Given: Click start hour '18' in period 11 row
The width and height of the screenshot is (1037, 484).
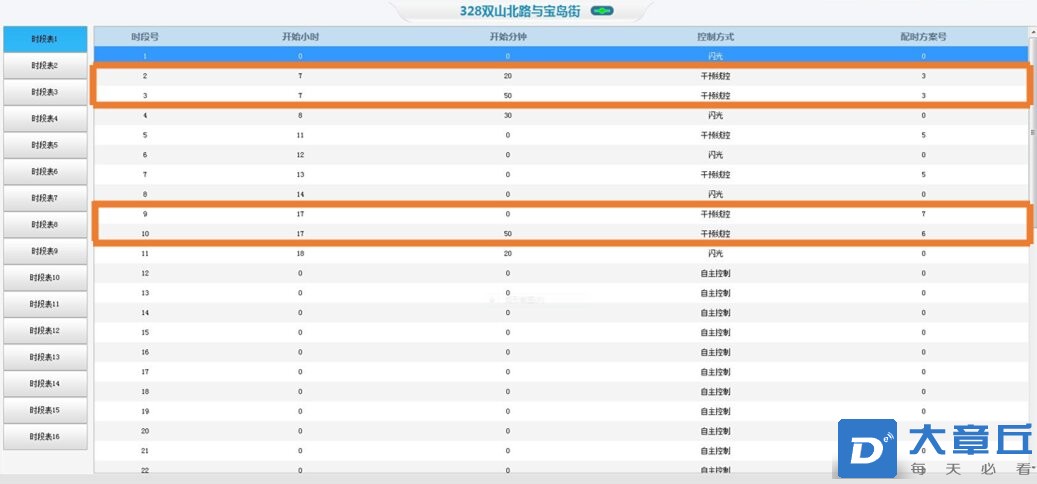Looking at the screenshot, I should (x=300, y=254).
